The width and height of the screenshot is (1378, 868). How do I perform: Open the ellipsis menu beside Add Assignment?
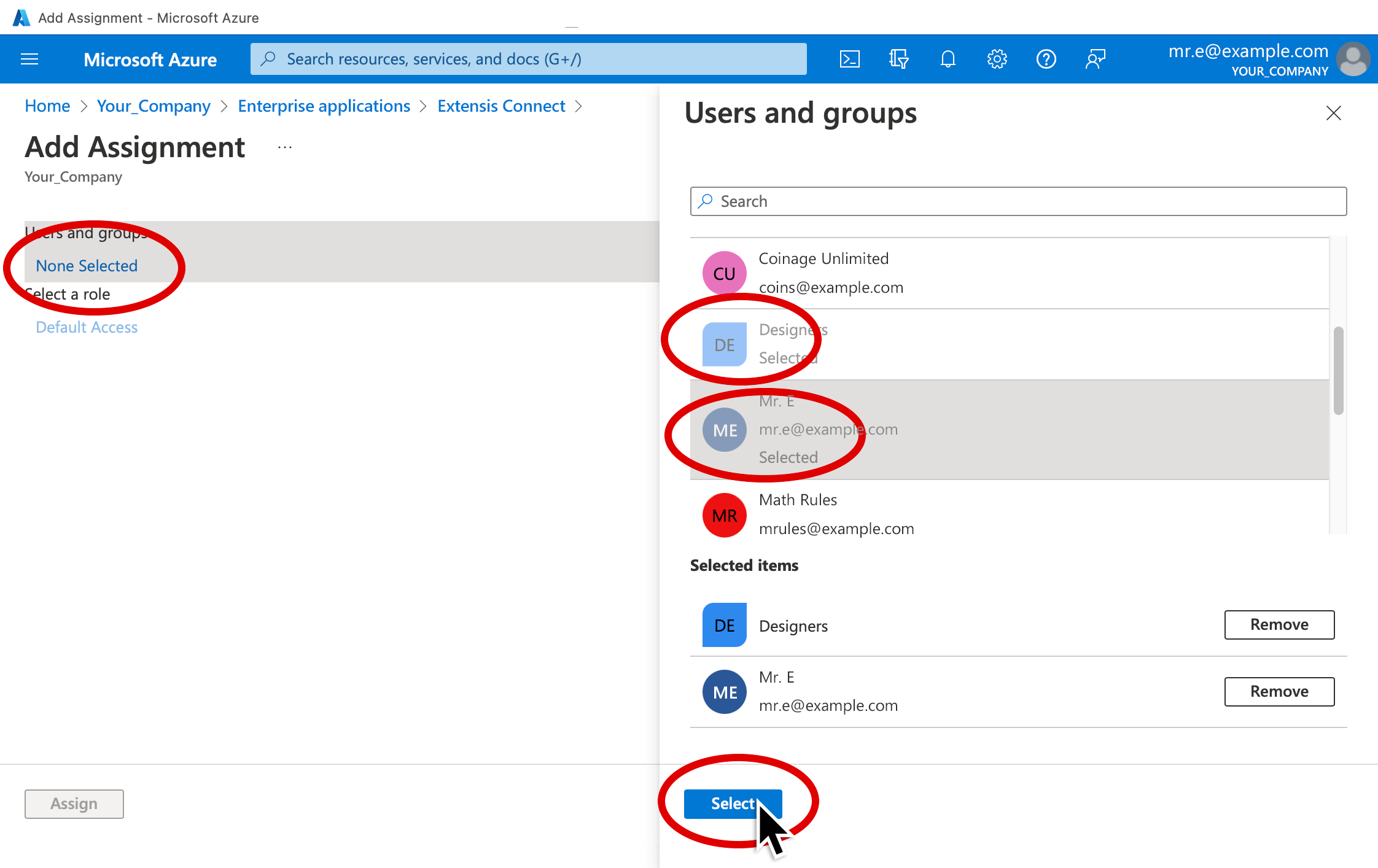tap(284, 147)
